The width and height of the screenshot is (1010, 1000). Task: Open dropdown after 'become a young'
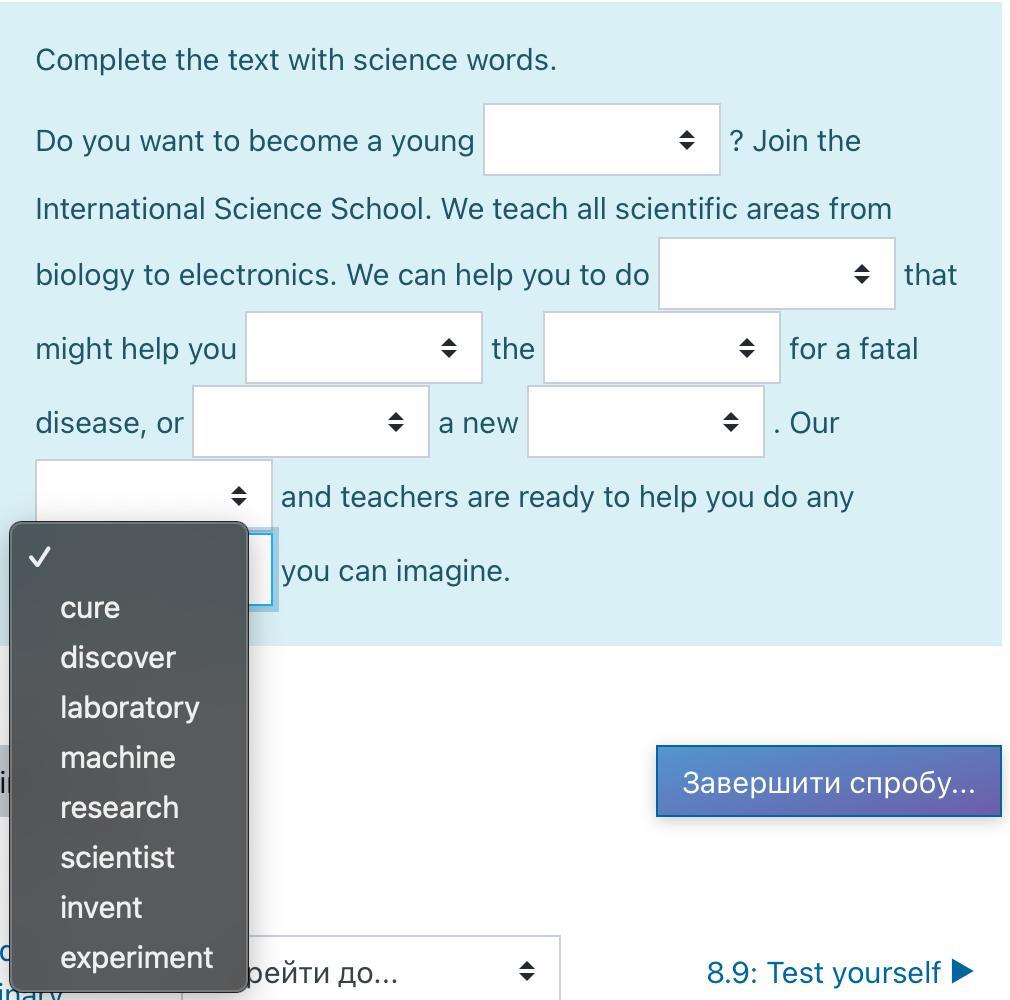[601, 140]
